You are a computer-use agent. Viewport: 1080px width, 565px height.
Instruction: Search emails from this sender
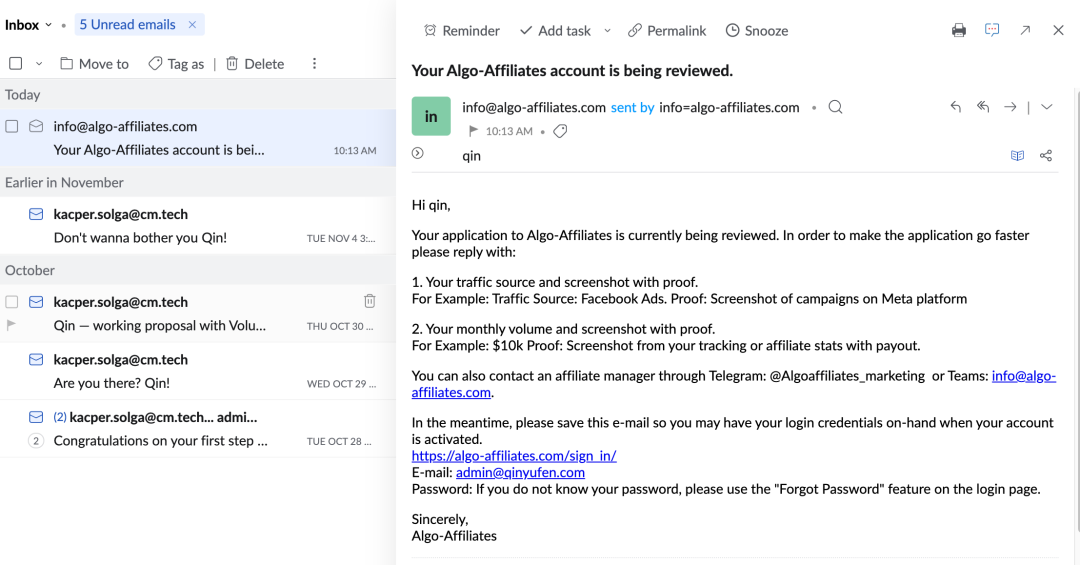tap(835, 107)
